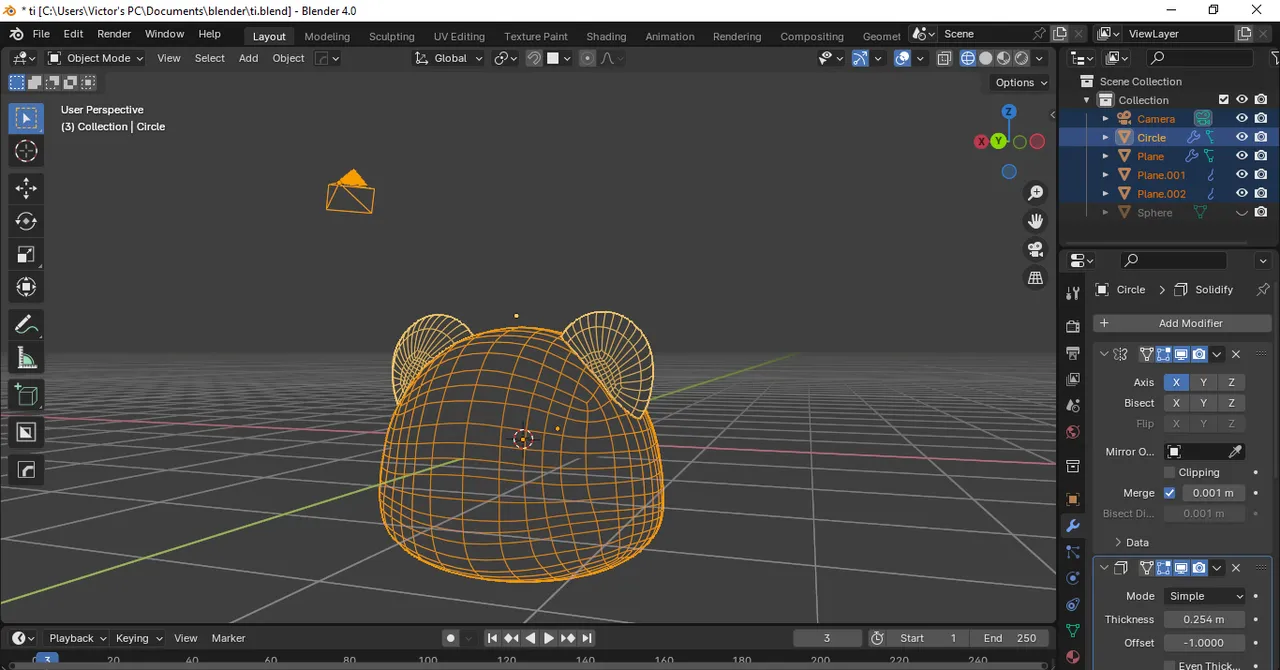
Task: Open the Render menu
Action: pyautogui.click(x=114, y=34)
